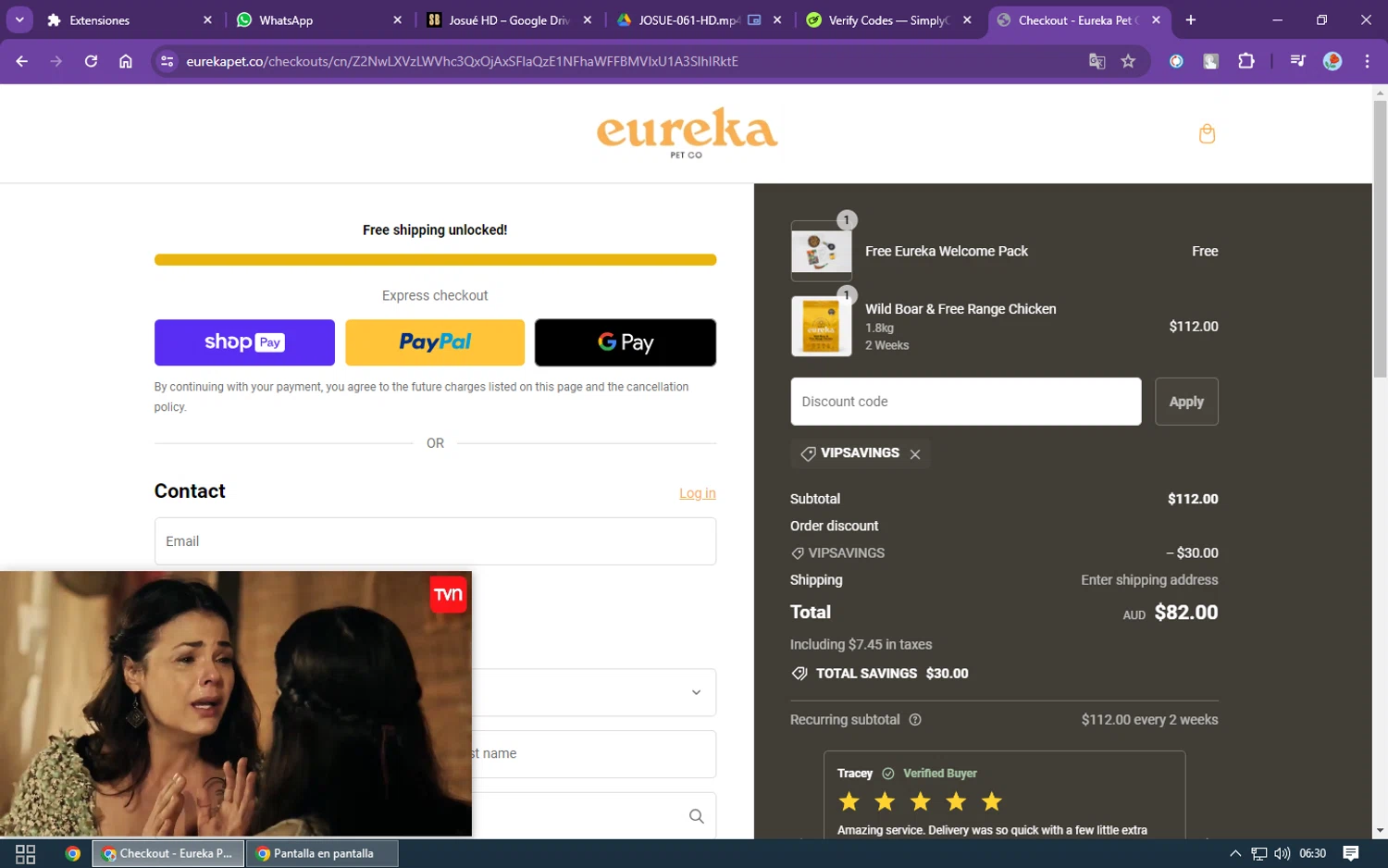Focus the Discount code field

click(966, 402)
